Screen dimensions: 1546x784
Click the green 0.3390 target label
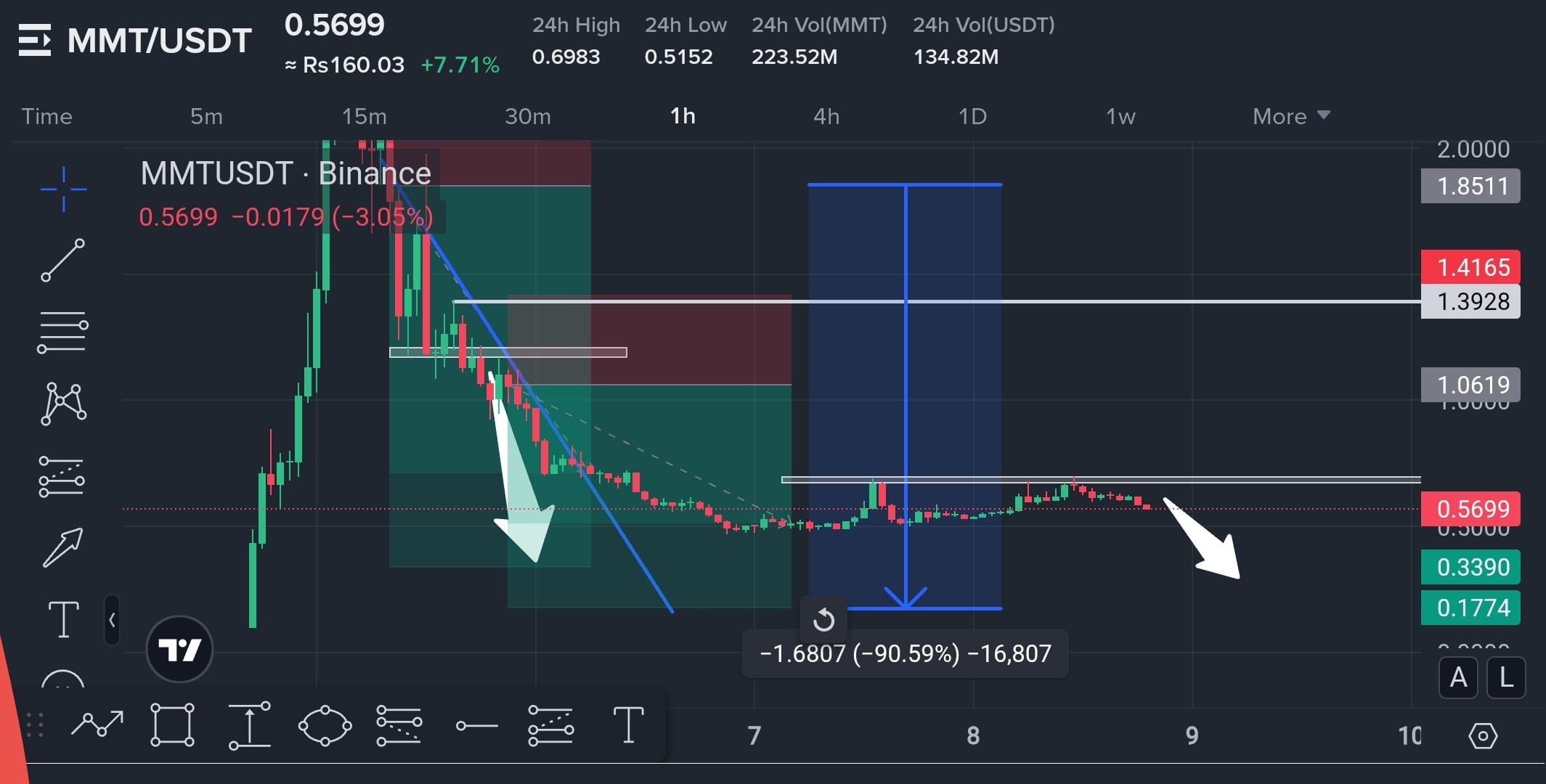(1470, 567)
